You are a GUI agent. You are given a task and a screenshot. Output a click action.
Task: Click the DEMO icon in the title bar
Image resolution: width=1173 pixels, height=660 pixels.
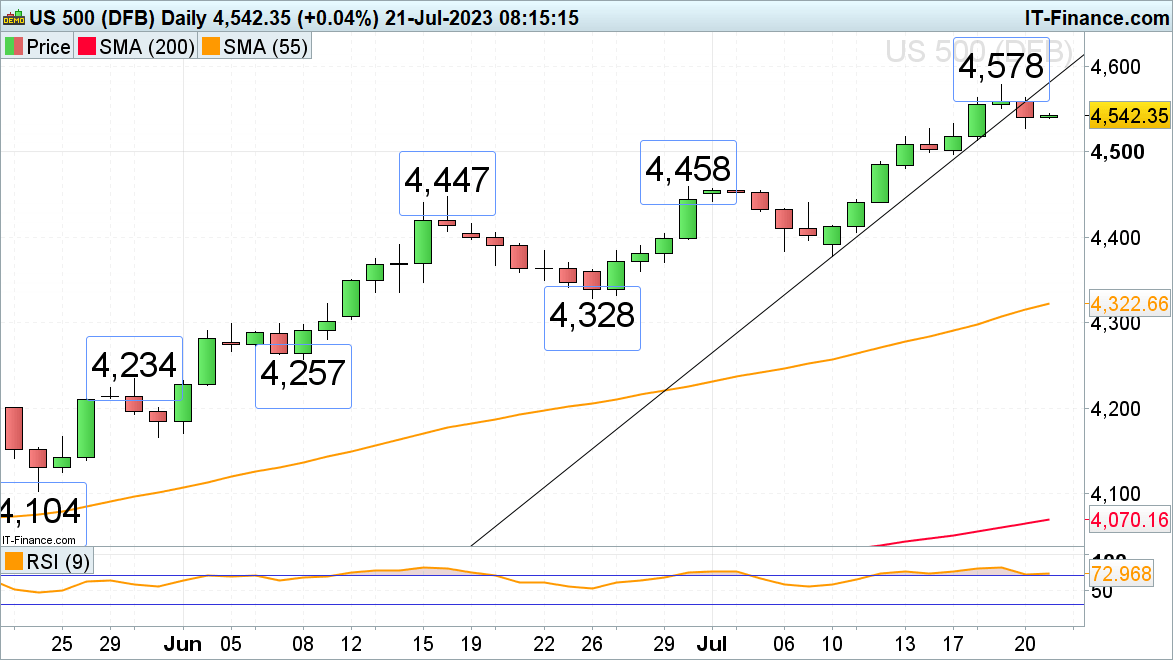[x=15, y=17]
